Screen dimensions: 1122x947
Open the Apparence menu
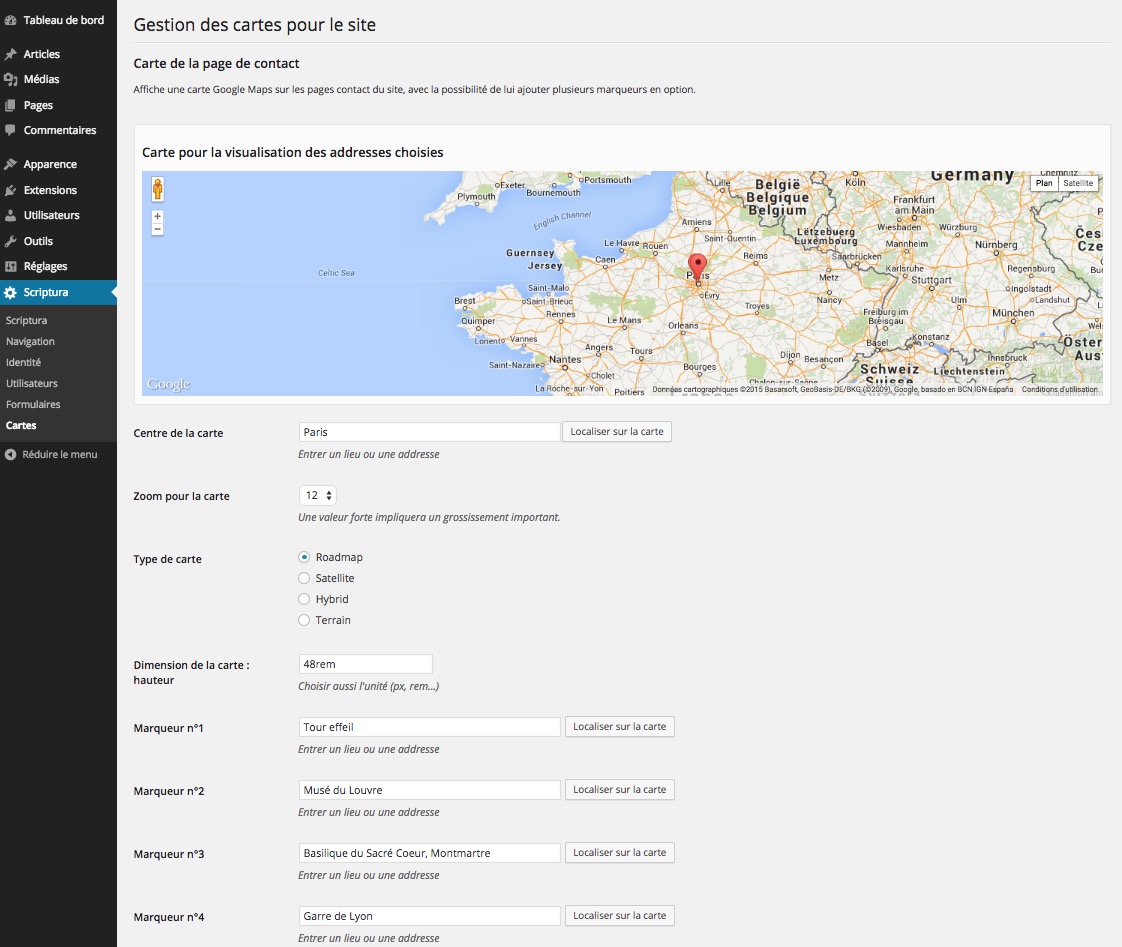[50, 165]
